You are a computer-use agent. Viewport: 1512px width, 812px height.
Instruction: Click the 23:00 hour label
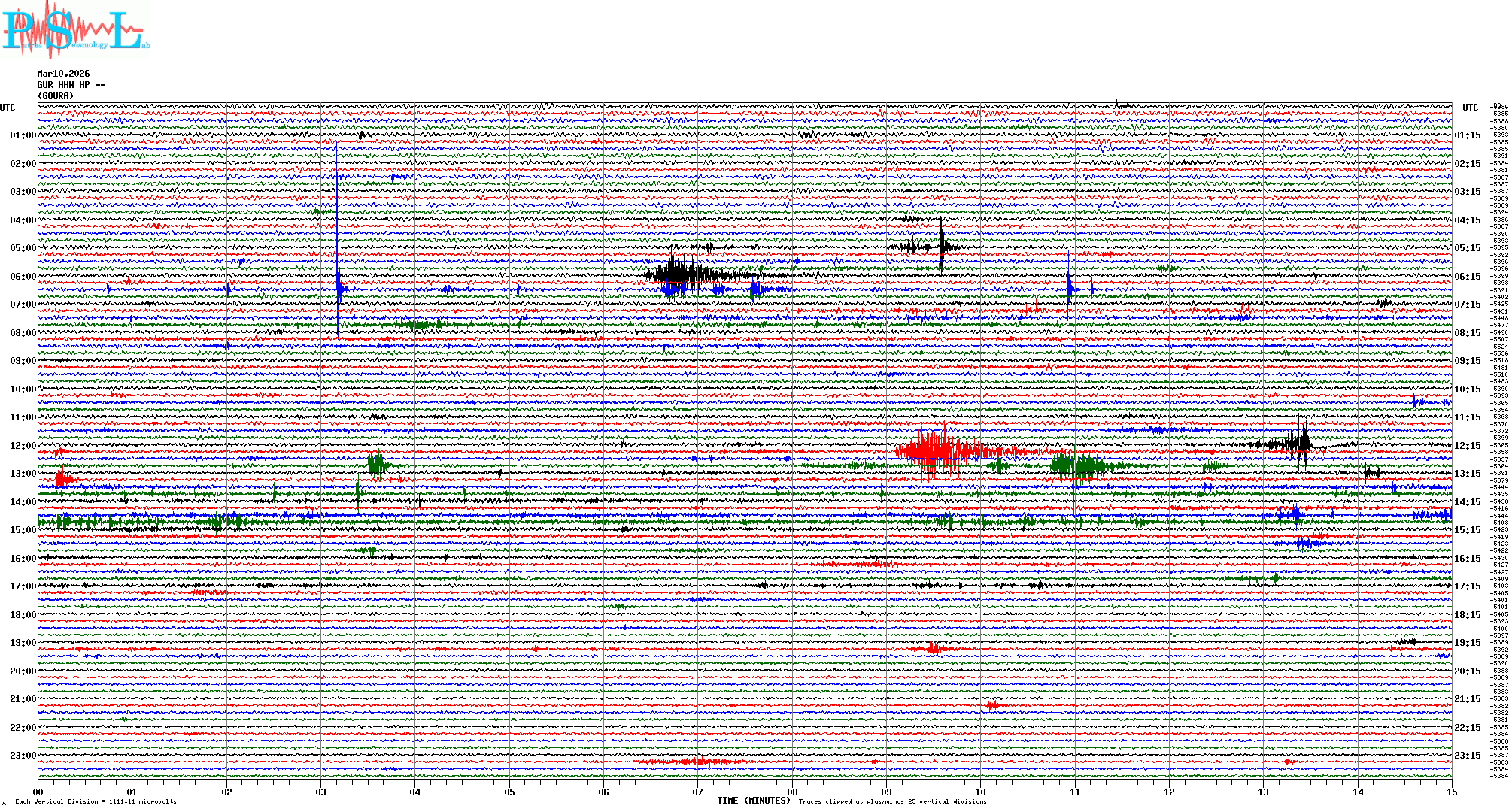click(x=23, y=756)
